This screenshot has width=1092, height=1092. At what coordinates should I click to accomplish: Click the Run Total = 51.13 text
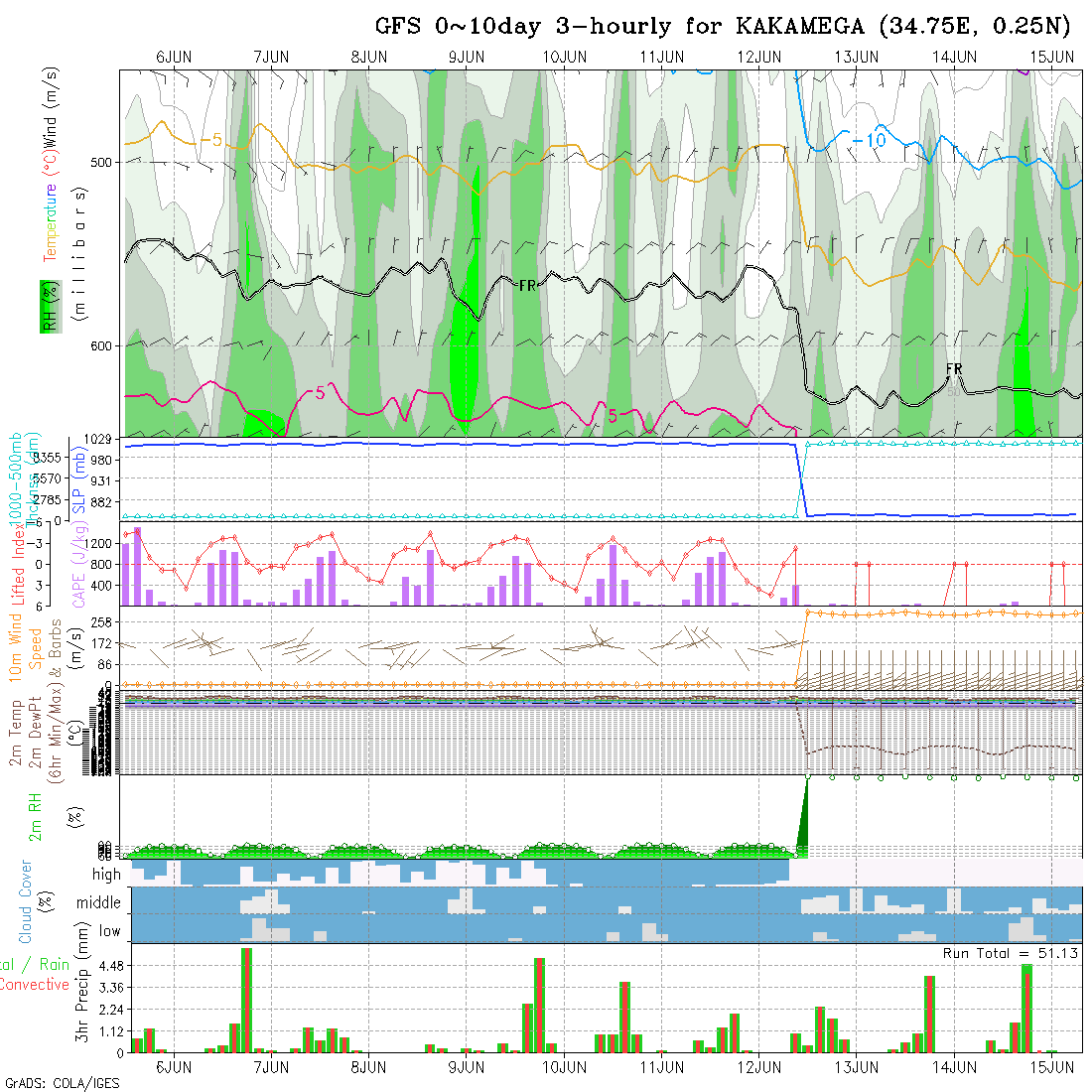click(x=1011, y=953)
